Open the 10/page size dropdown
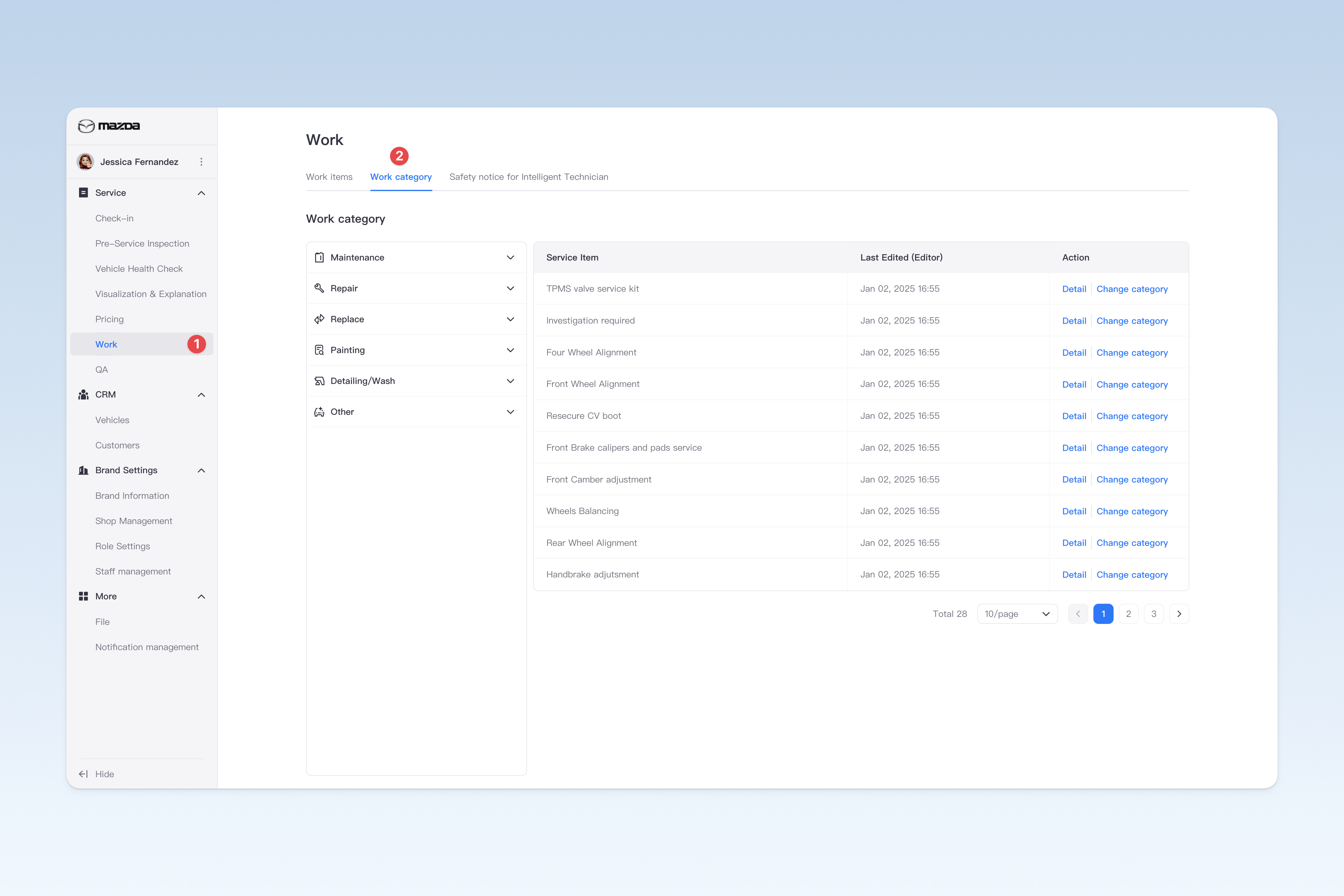1344x896 pixels. (x=1017, y=614)
